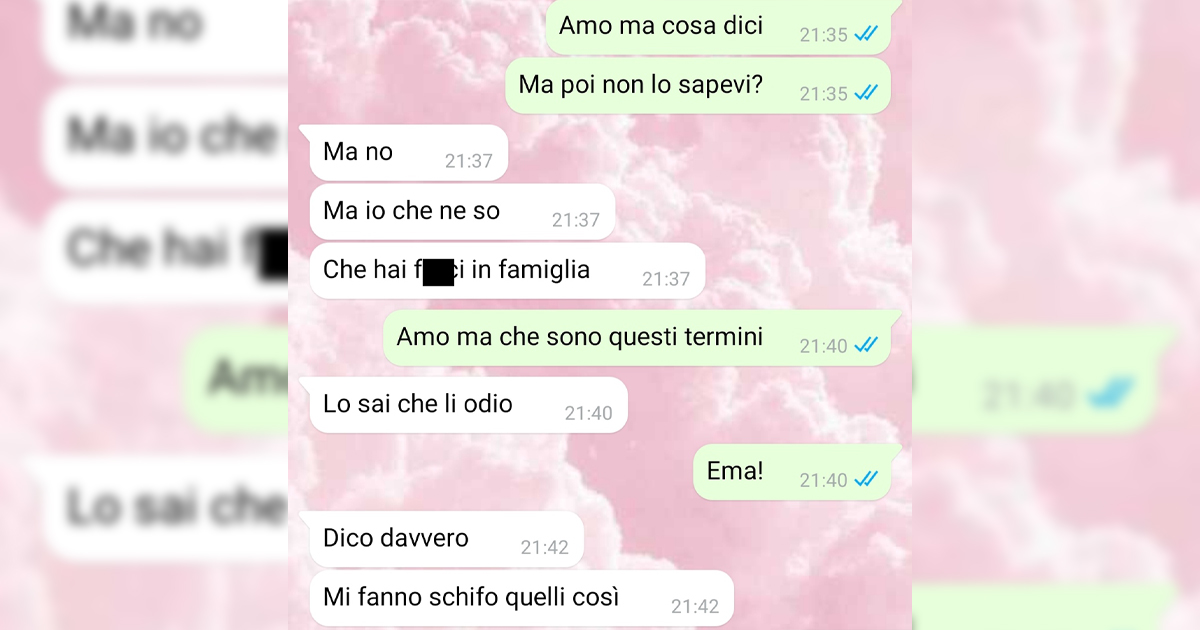The height and width of the screenshot is (630, 1200).
Task: Click the black censor box in message
Action: [x=438, y=272]
